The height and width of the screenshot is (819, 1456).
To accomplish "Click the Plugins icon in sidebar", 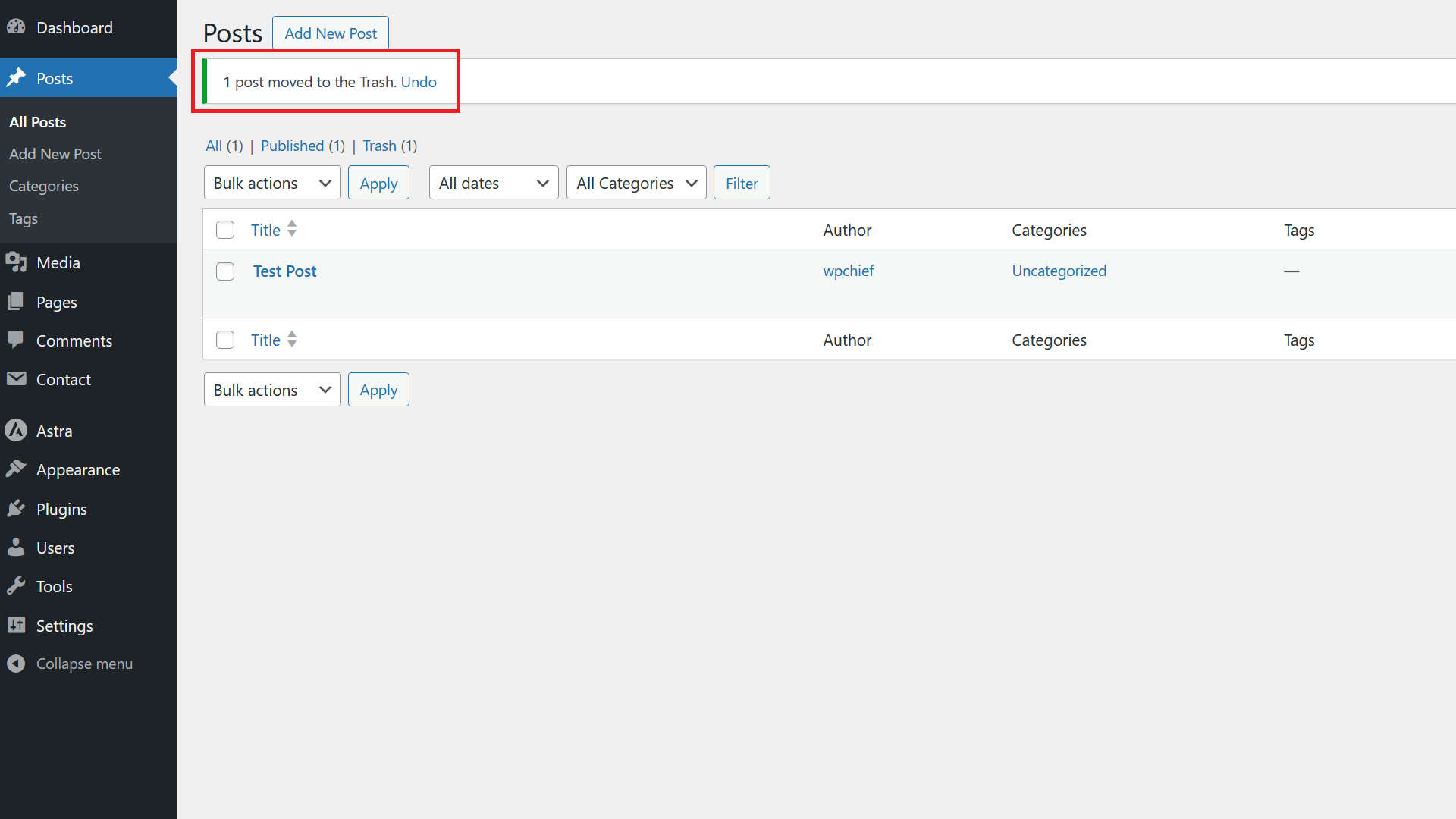I will 16,508.
